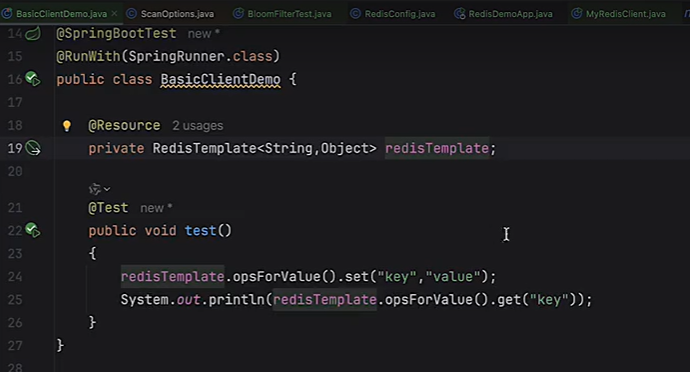Click the BasicClientDemo class name

(220, 79)
